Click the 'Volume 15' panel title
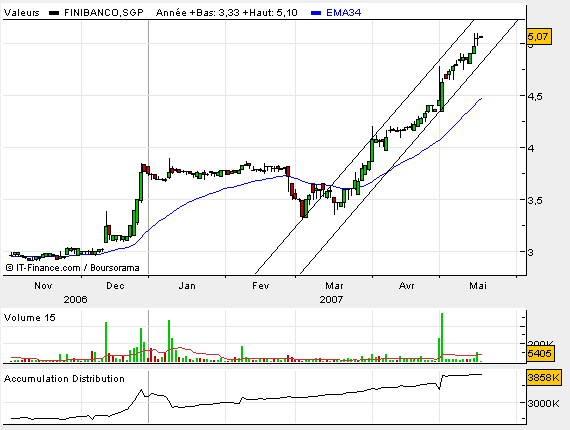Image resolution: width=570 pixels, height=430 pixels. 30,318
